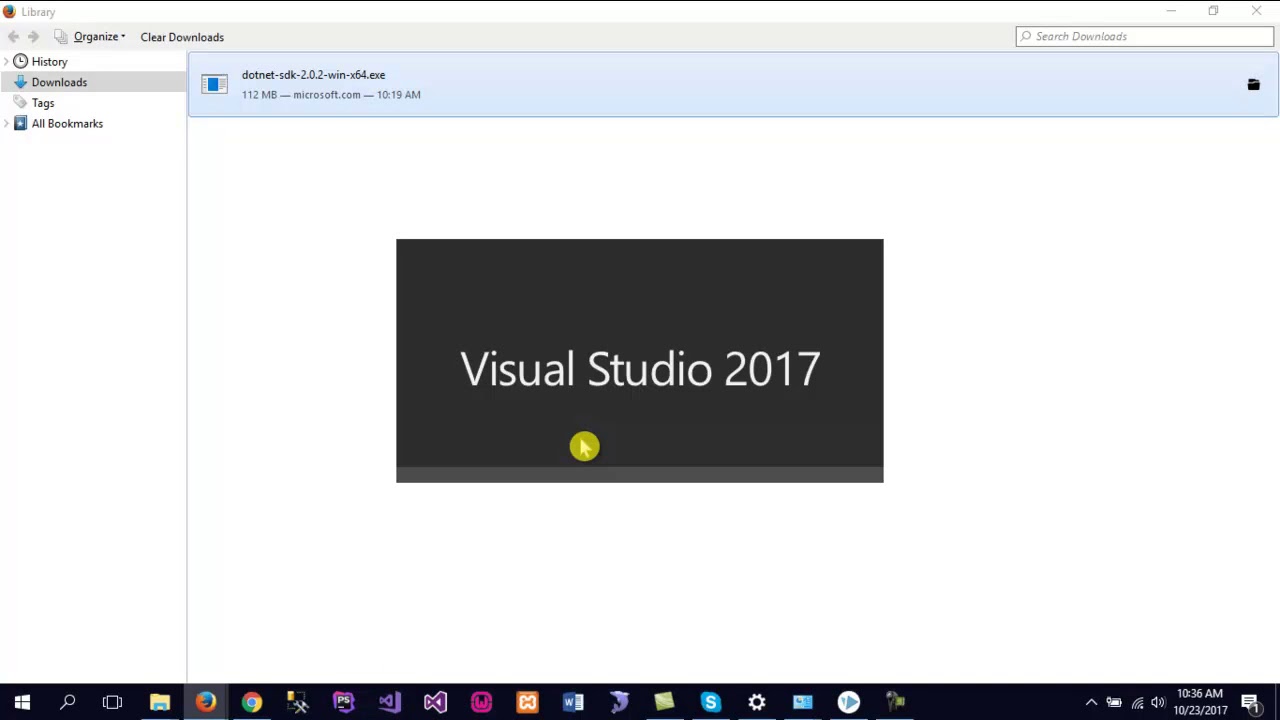Open Windows search from the taskbar
Screen dimensions: 1280x720
(68, 702)
